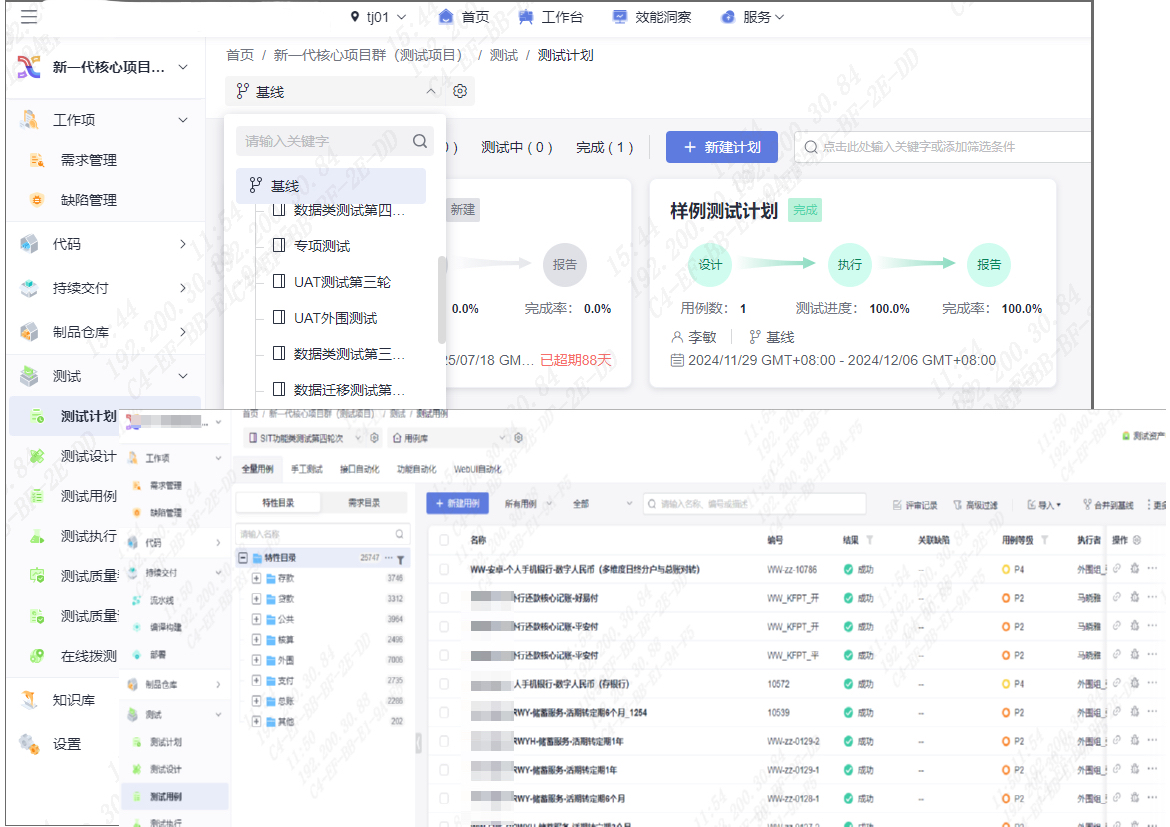The height and width of the screenshot is (827, 1170).
Task: Expand the 外围 folder in 特性目录 tree
Action: [256, 661]
